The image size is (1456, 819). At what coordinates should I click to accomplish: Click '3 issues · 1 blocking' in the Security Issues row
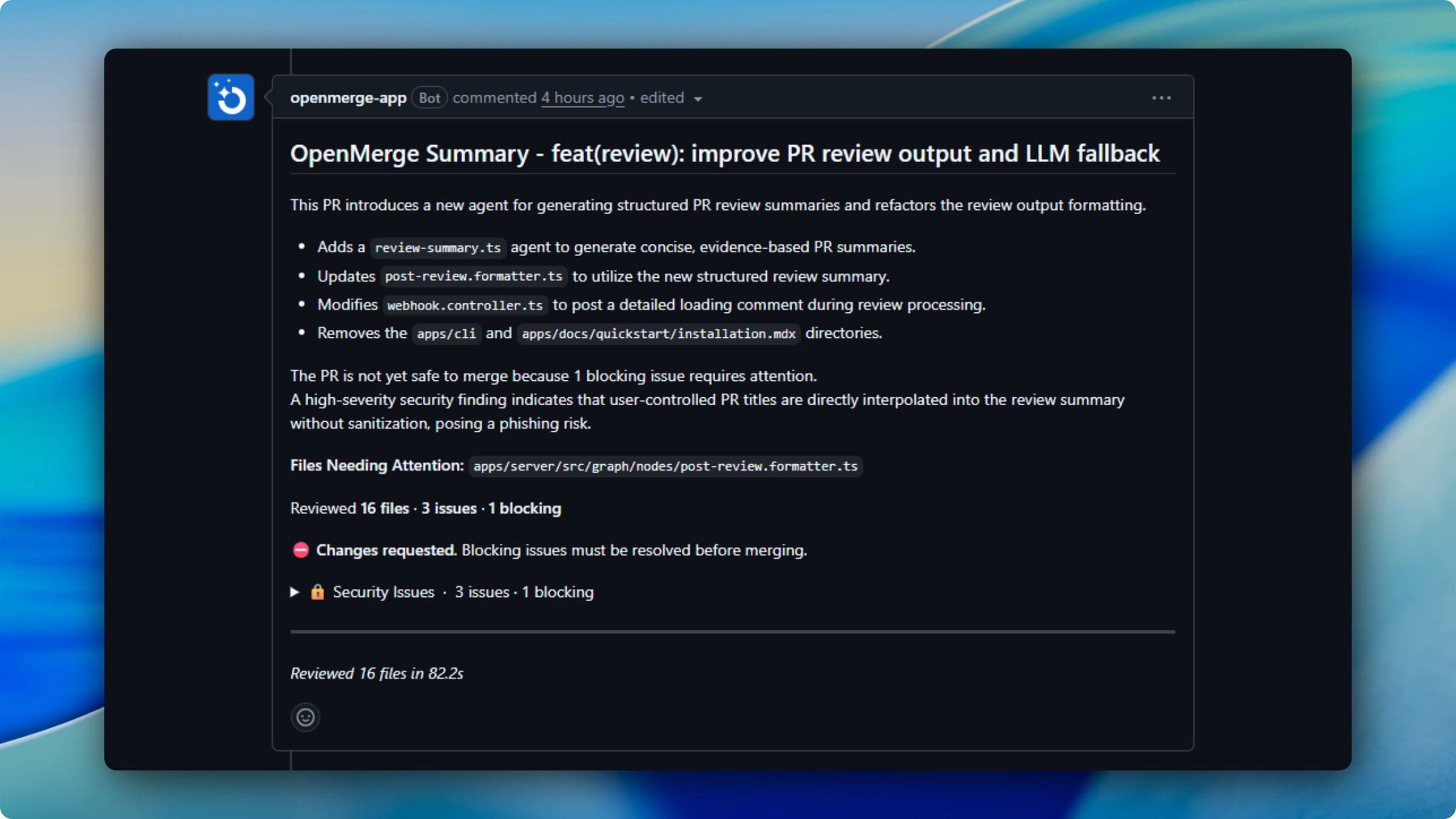click(524, 592)
